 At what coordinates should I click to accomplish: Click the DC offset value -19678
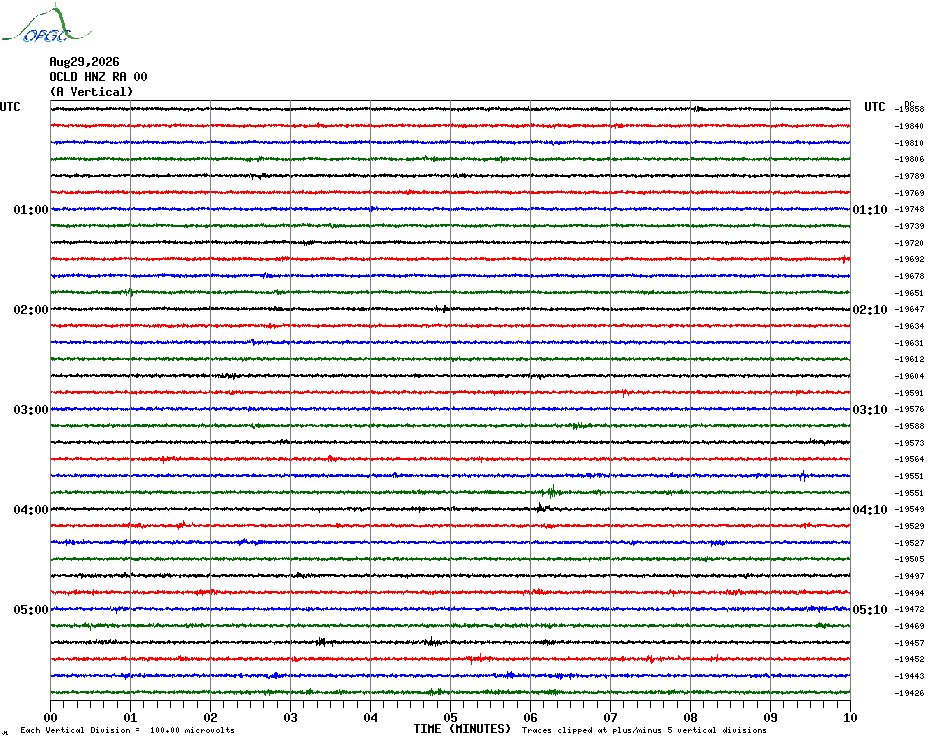[x=909, y=276]
